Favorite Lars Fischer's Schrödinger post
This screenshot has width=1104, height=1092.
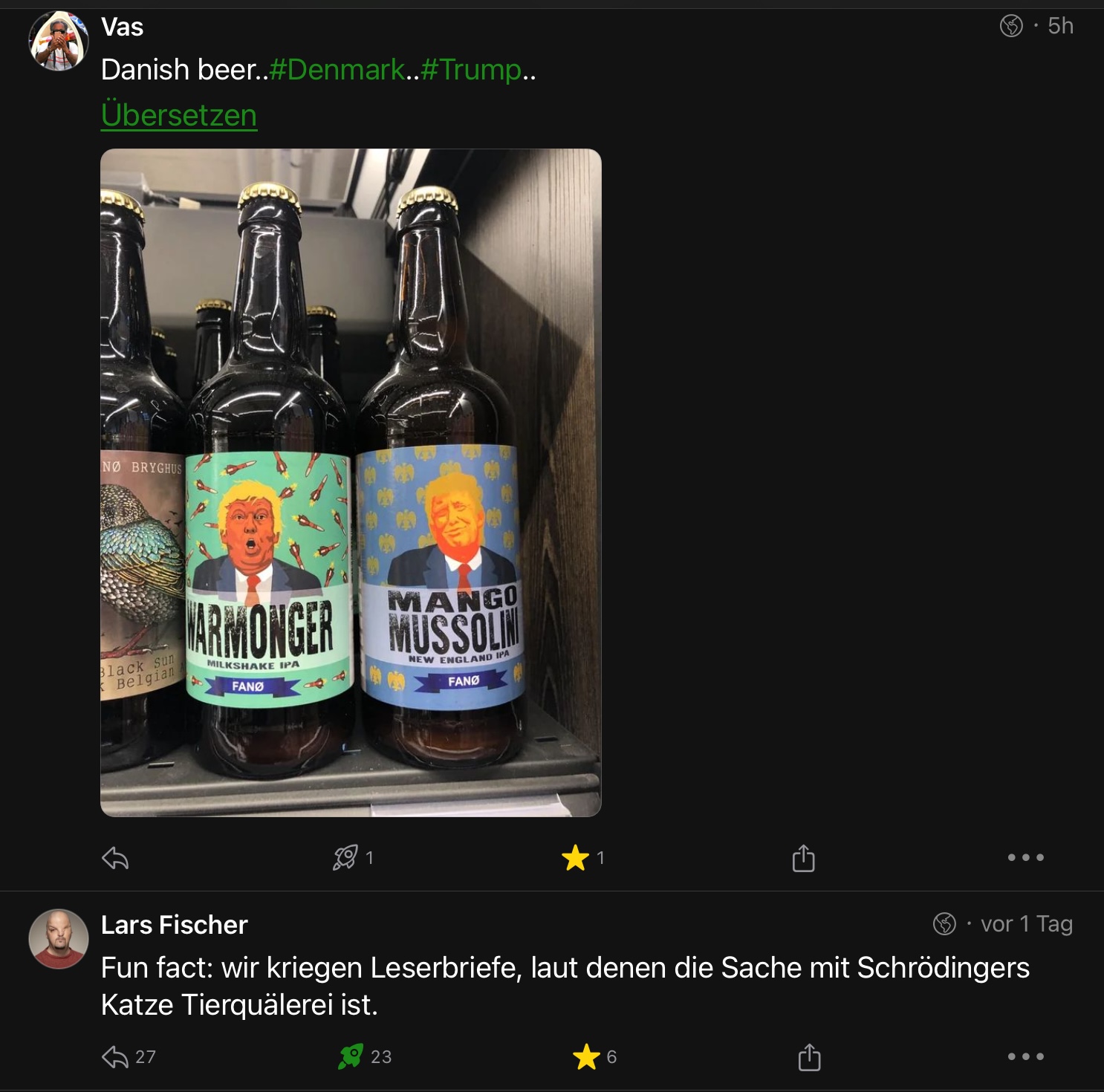click(x=586, y=1056)
